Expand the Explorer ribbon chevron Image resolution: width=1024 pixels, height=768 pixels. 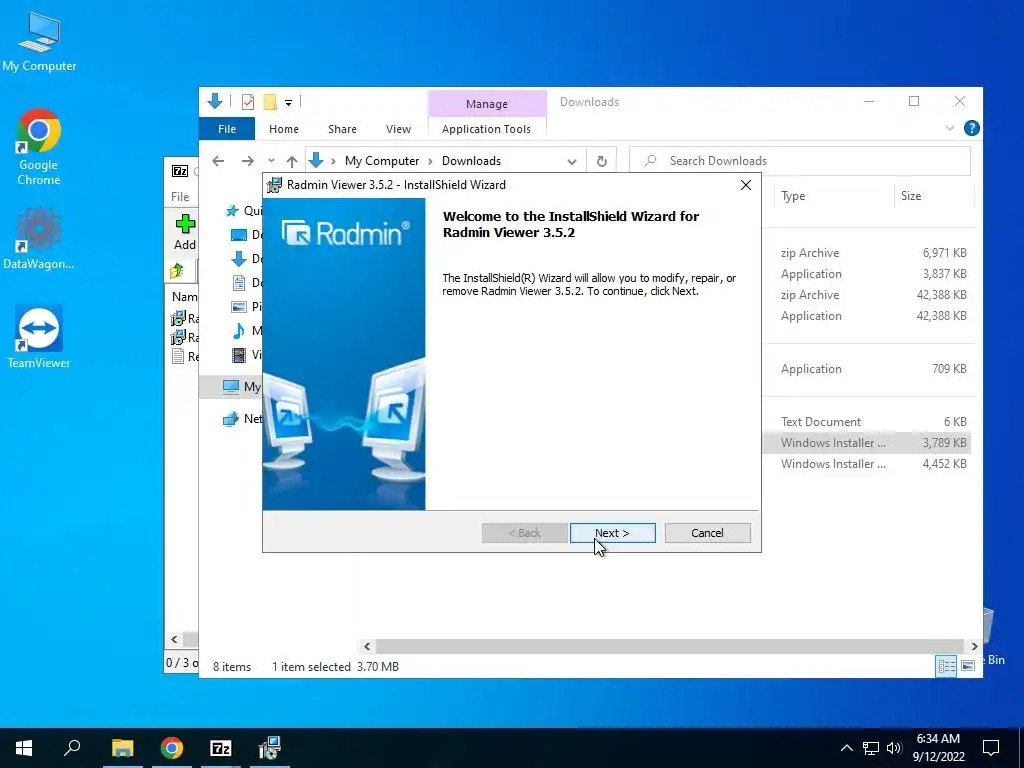point(950,129)
